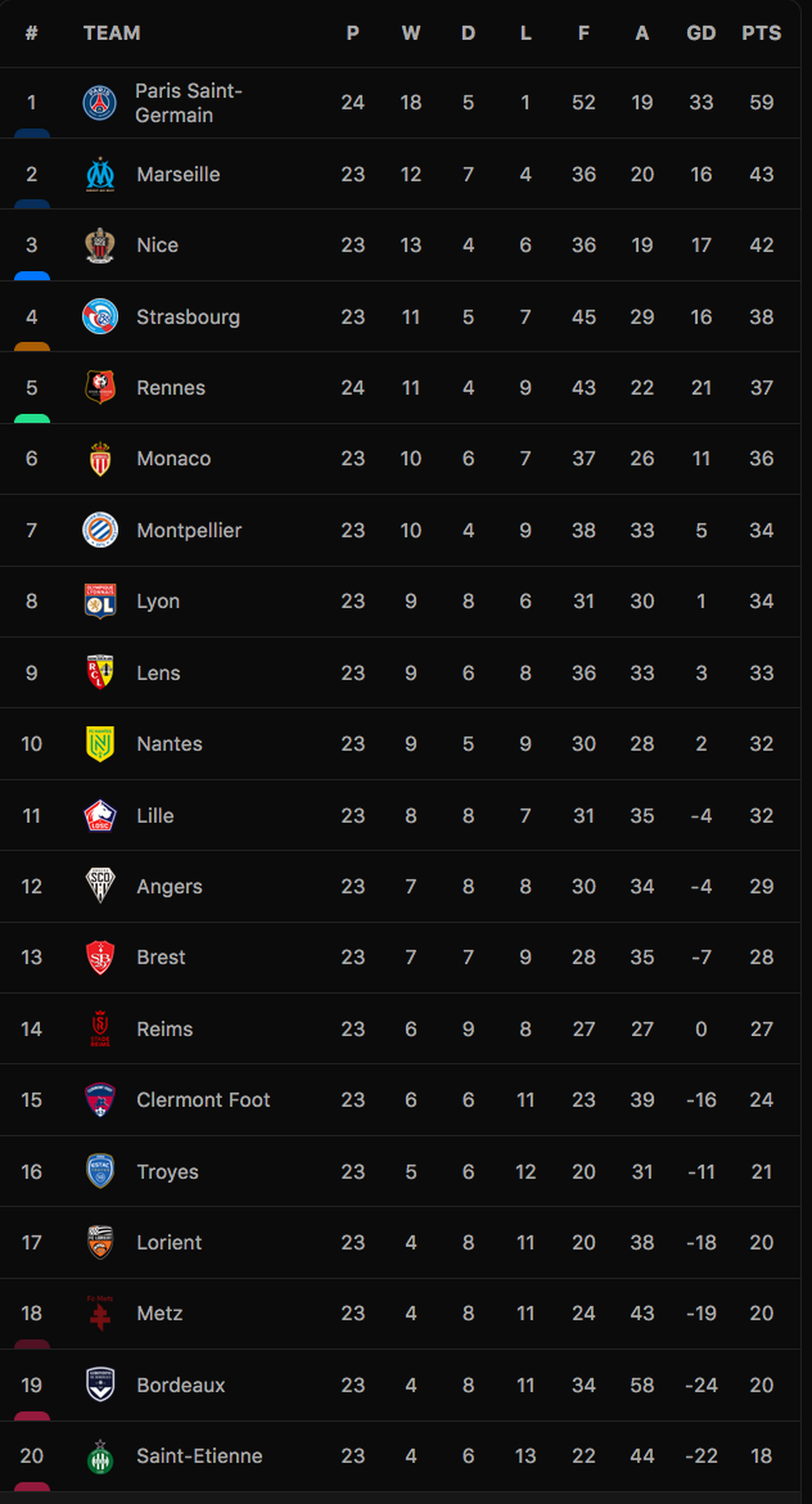Click the Troyes team name
This screenshot has width=812, height=1504.
tap(167, 1172)
